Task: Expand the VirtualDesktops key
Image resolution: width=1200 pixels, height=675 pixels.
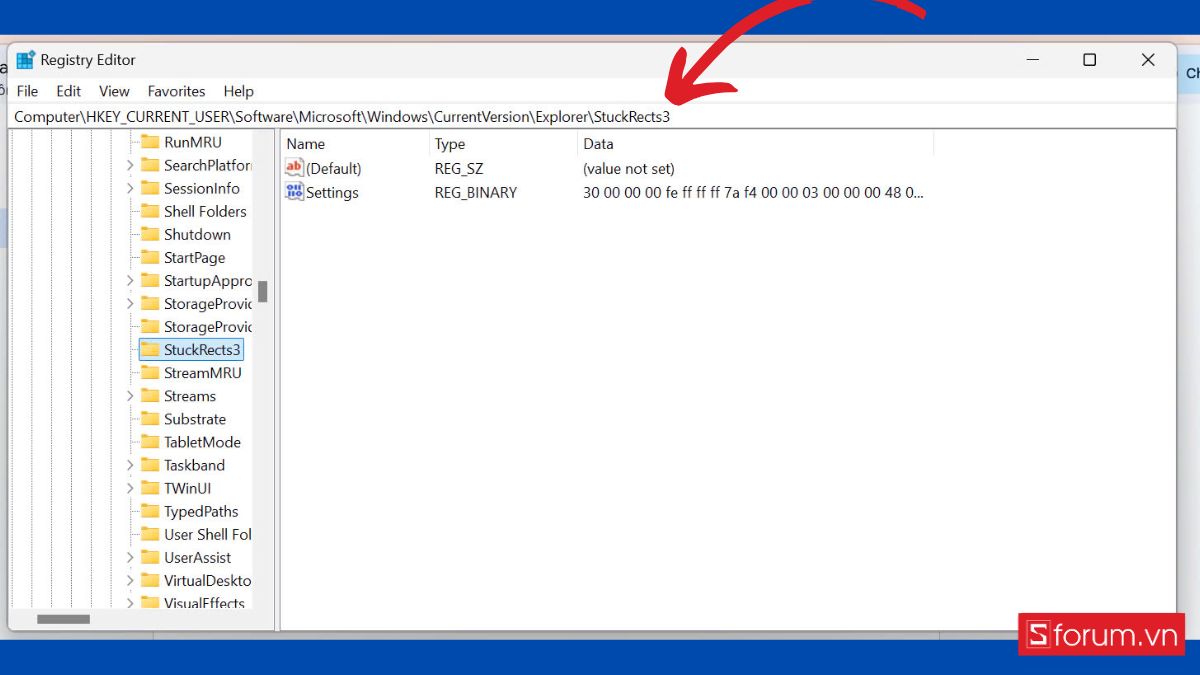Action: tap(130, 580)
